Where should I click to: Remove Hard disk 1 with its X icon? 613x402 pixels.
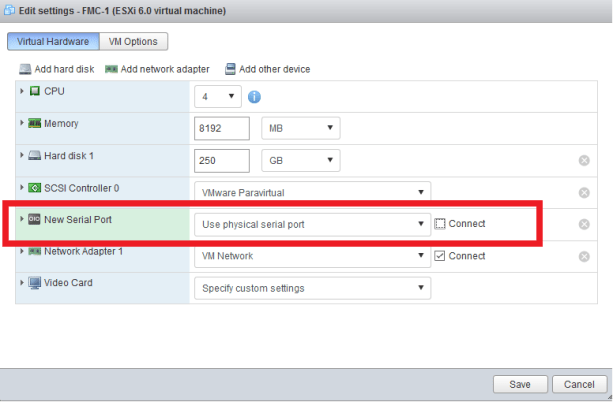coord(584,161)
